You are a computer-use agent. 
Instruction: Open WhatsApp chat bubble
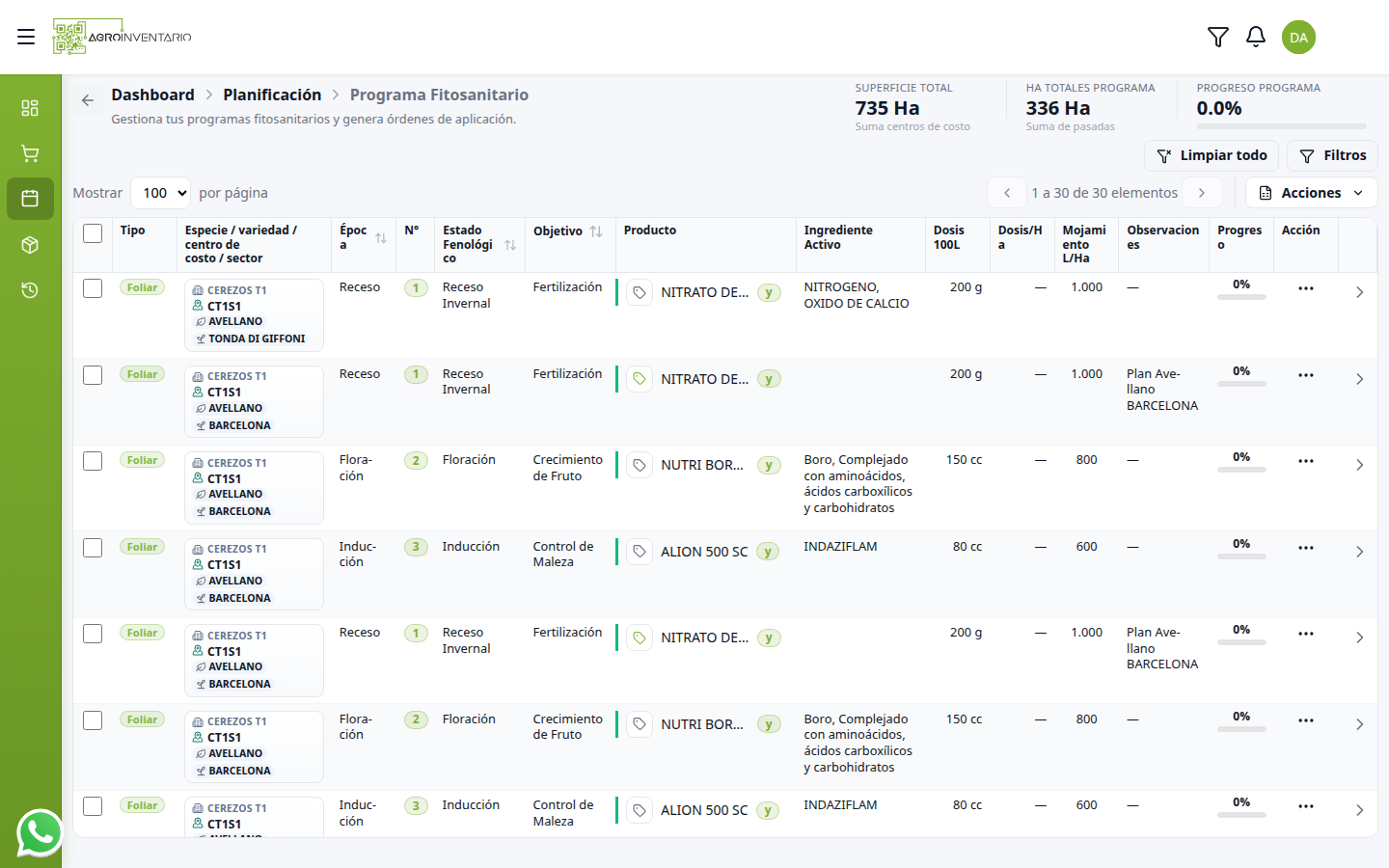[40, 832]
